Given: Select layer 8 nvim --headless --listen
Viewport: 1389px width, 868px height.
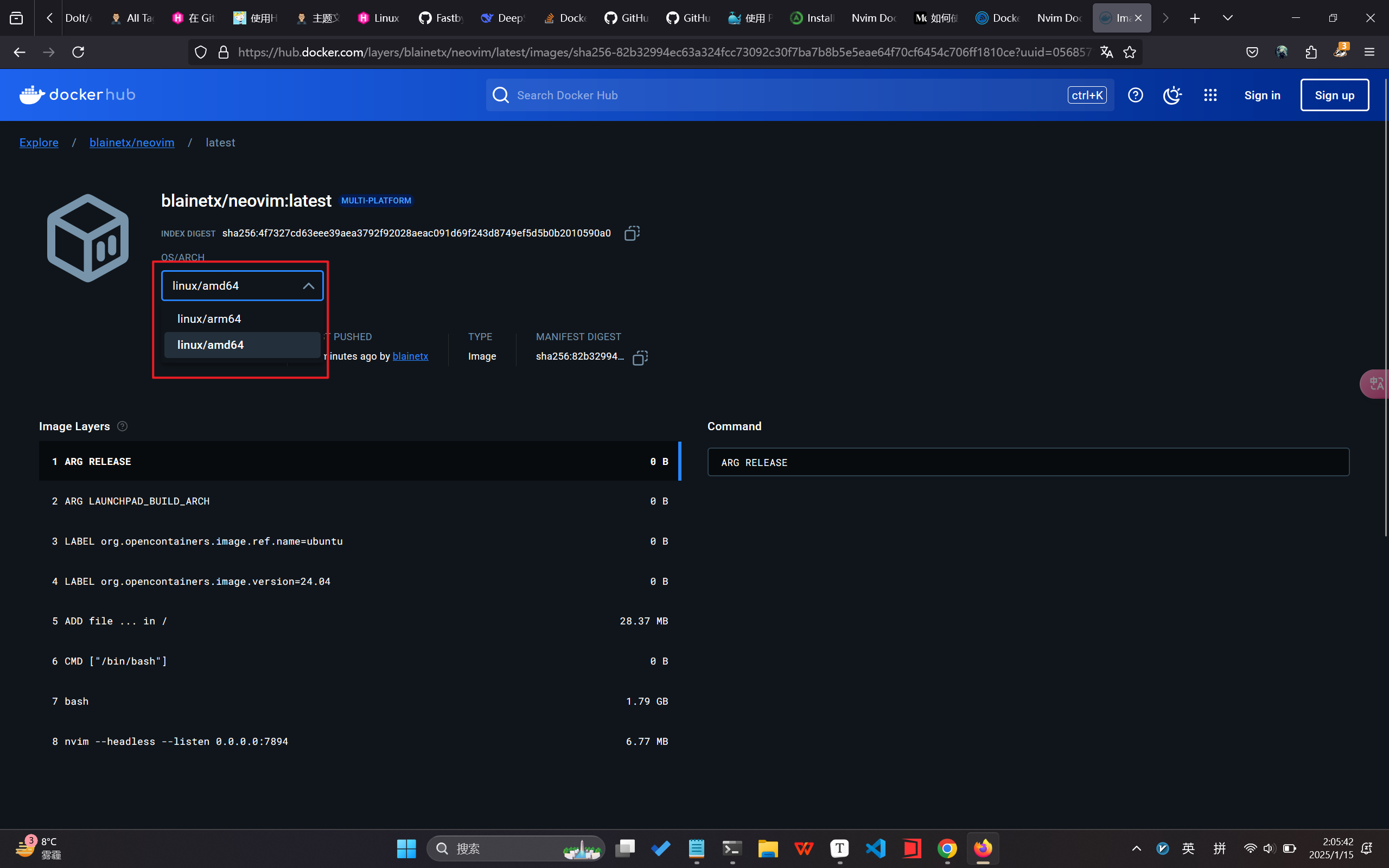Looking at the screenshot, I should pyautogui.click(x=359, y=742).
